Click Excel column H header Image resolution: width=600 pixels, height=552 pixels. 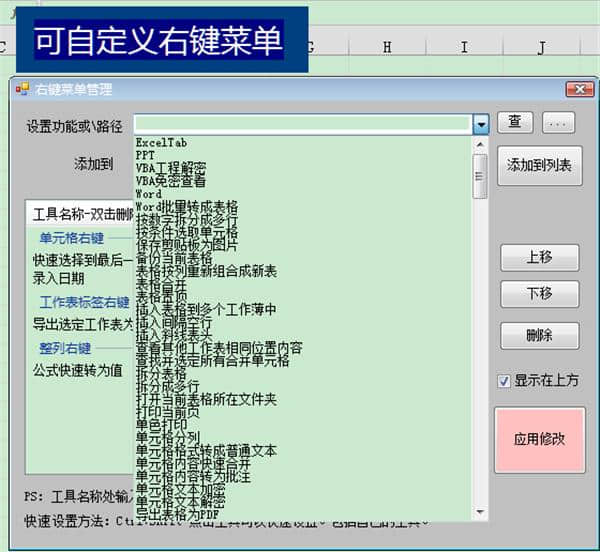(387, 47)
